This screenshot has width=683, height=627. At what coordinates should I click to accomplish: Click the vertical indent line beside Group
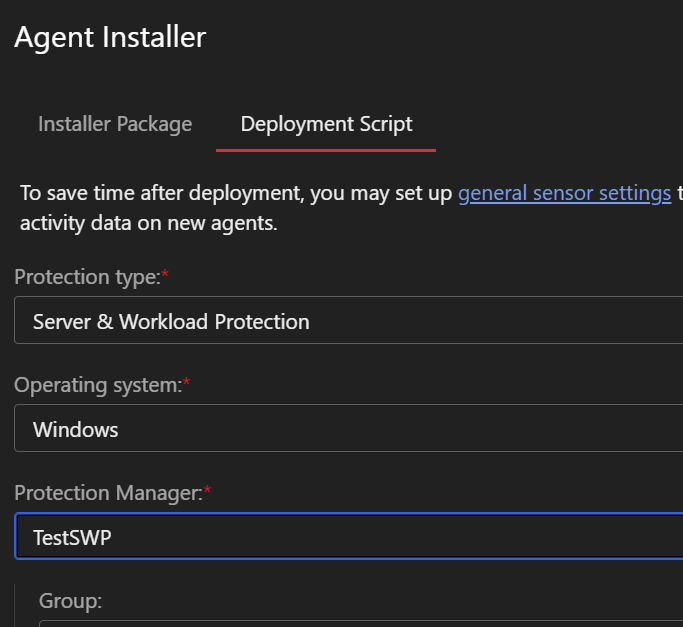coord(16,605)
